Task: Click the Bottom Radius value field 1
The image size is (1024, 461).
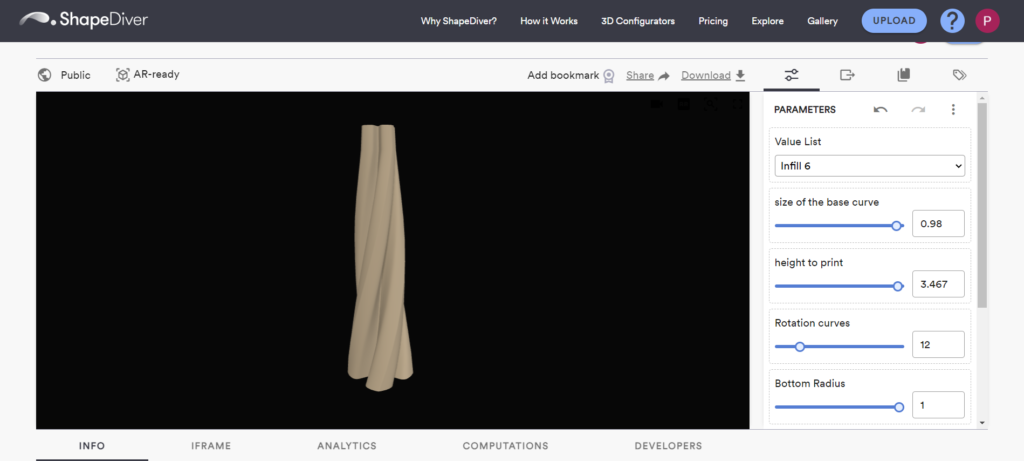Action: [x=938, y=405]
